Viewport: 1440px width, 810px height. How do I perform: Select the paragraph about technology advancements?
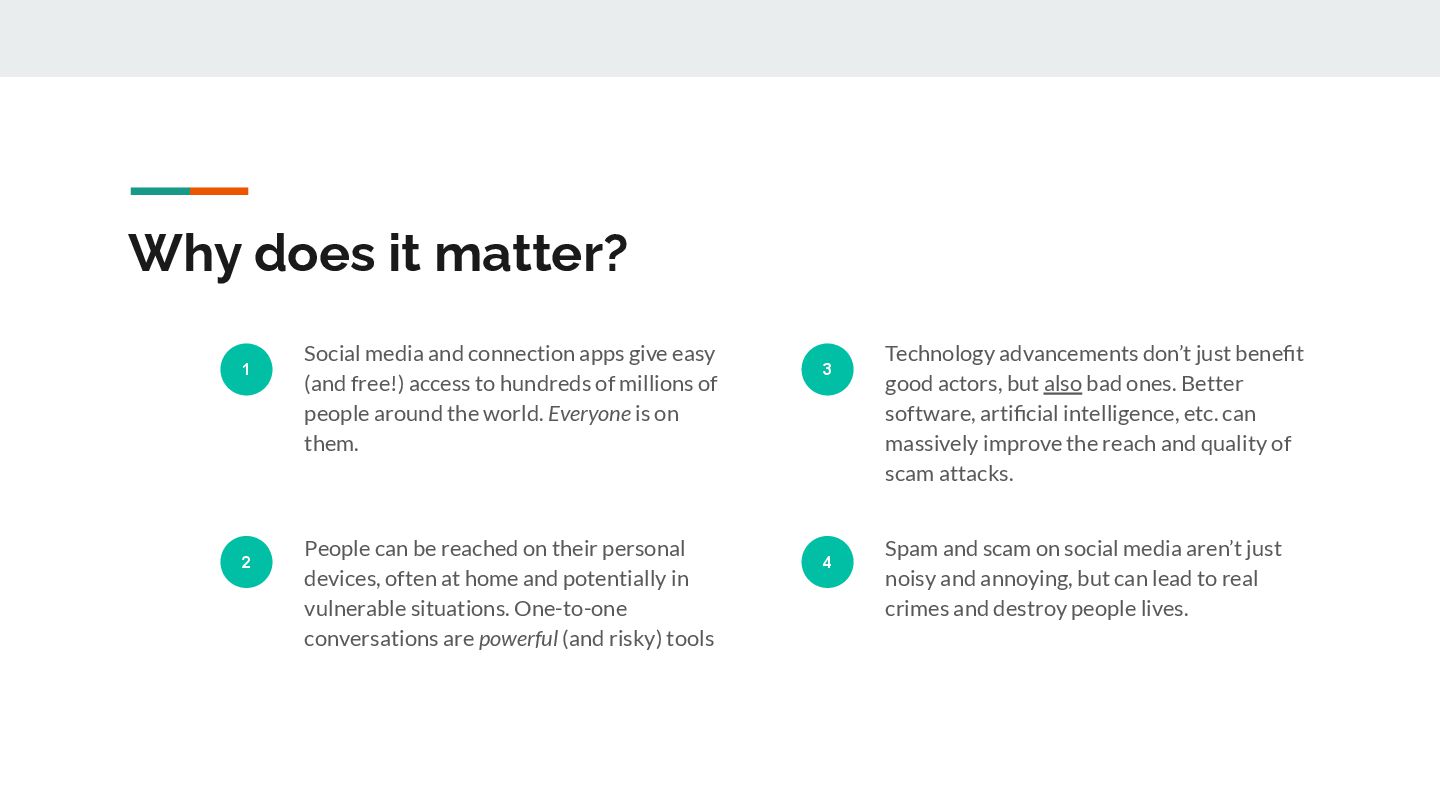[x=1094, y=413]
